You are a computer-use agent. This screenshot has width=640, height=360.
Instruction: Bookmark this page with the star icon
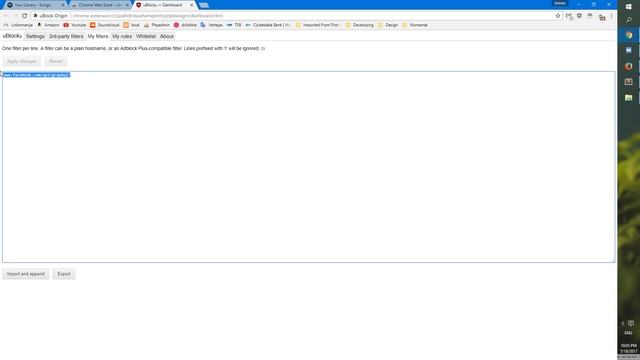558,16
